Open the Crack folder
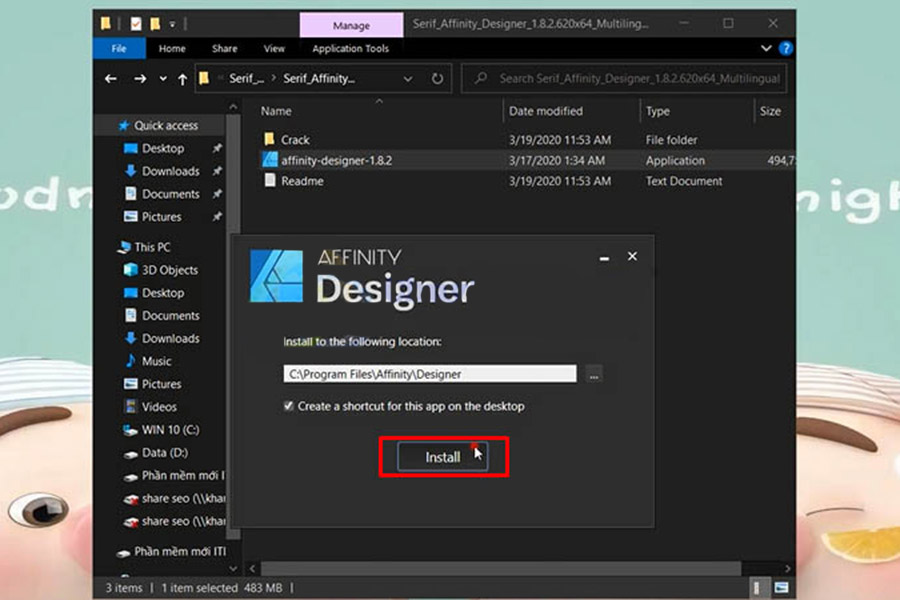The width and height of the screenshot is (900, 600). pos(295,140)
